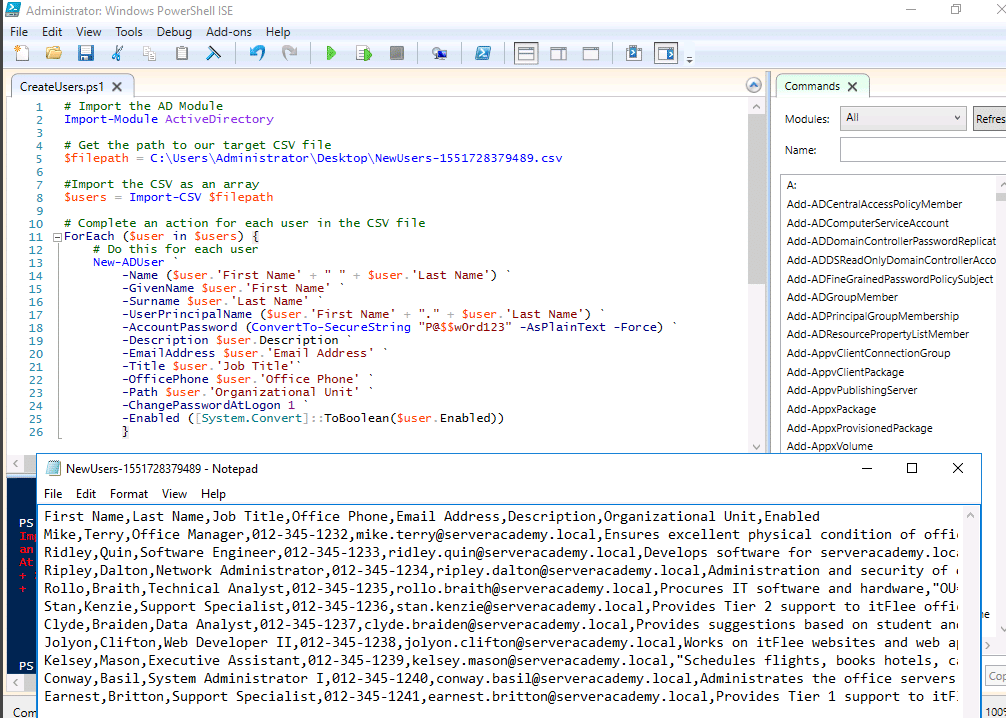Select Add-ADGroupMember in the commands list
The width and height of the screenshot is (1006, 718).
point(842,297)
